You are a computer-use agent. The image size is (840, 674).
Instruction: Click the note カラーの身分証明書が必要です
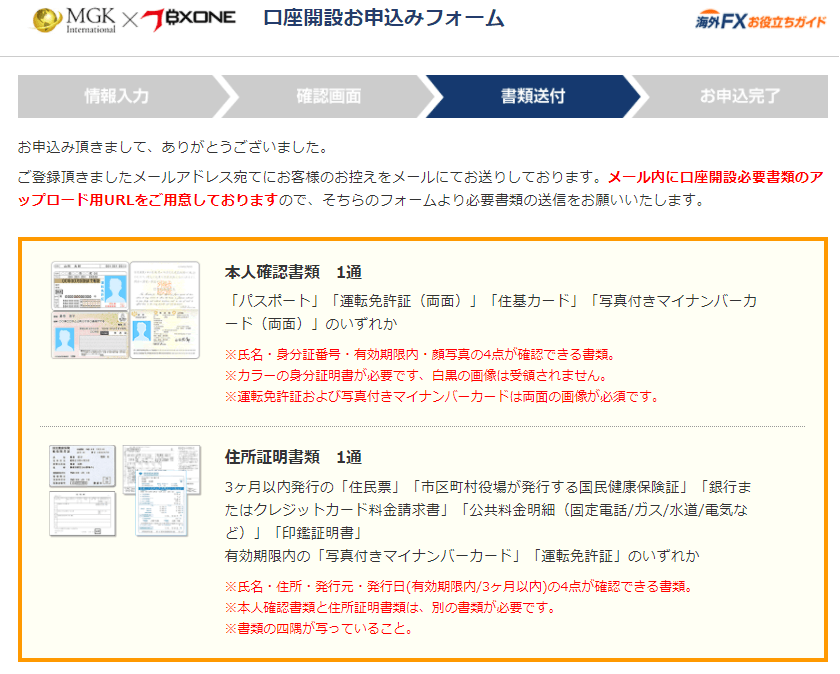click(x=416, y=376)
